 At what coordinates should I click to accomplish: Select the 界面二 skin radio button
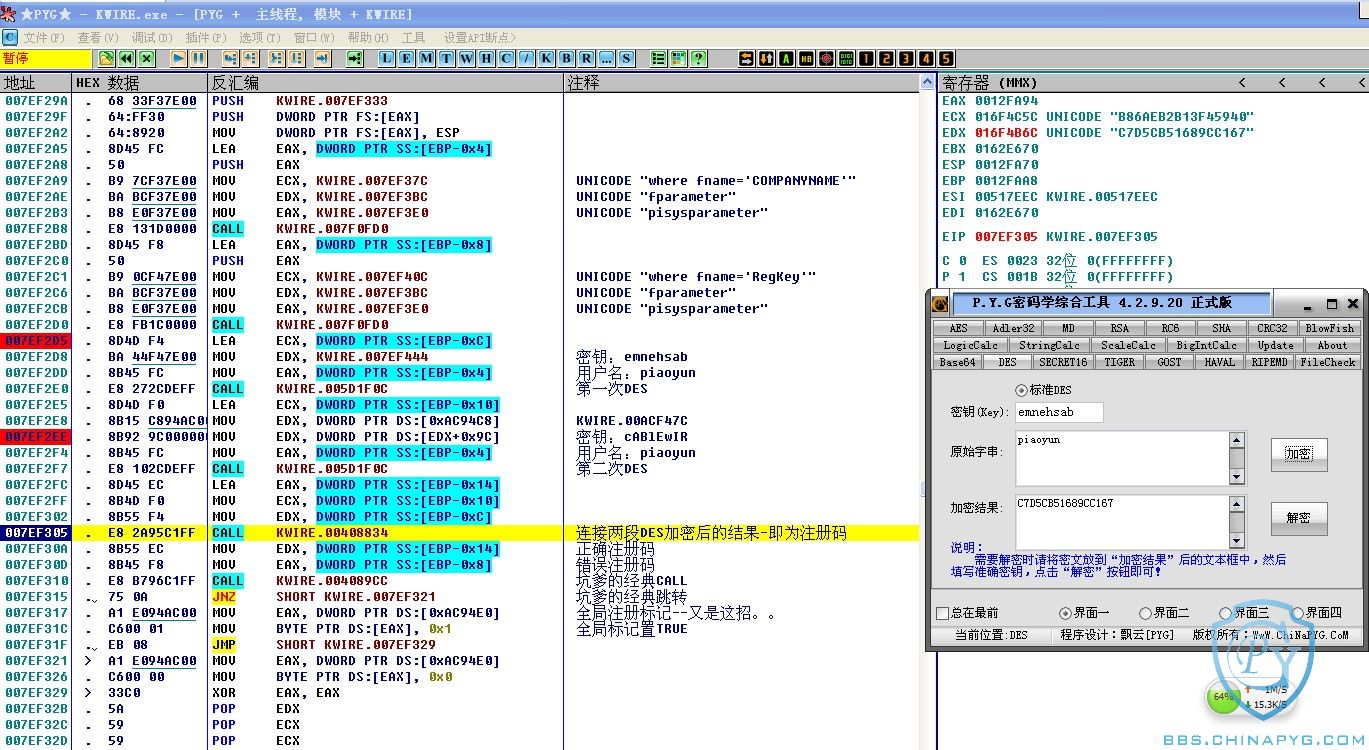click(x=1145, y=613)
